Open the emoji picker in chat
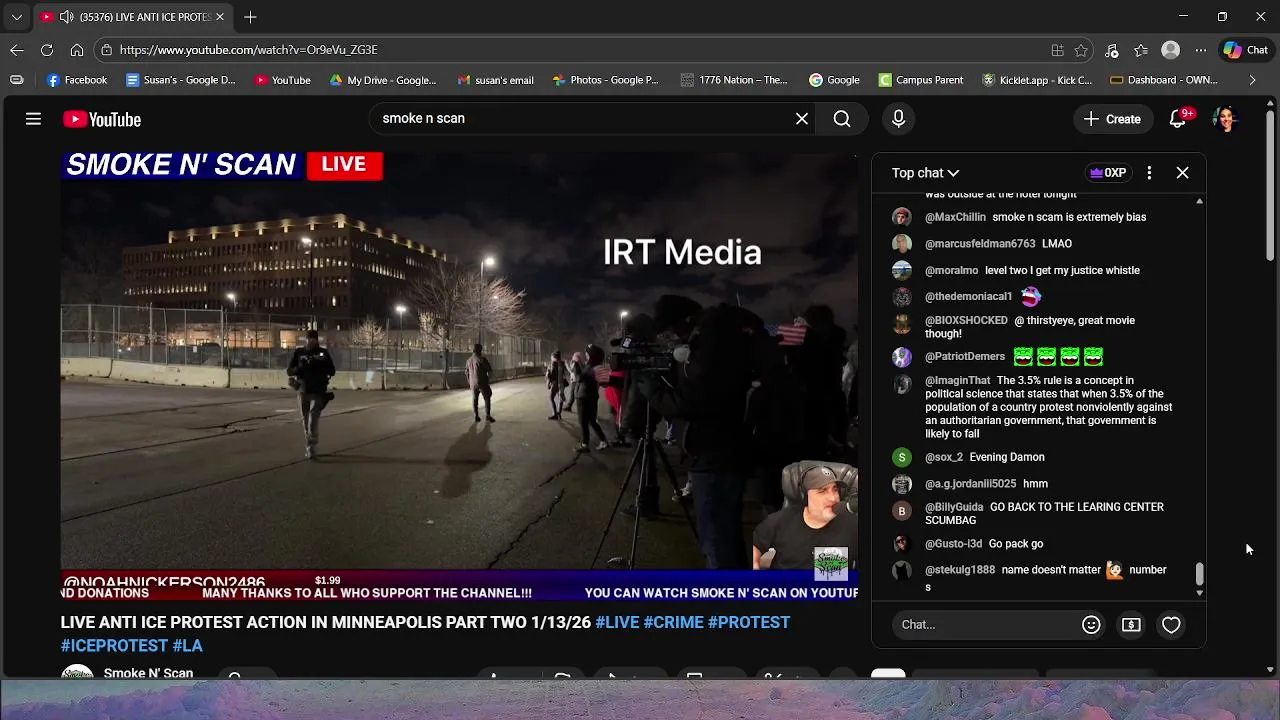This screenshot has height=720, width=1280. tap(1091, 625)
